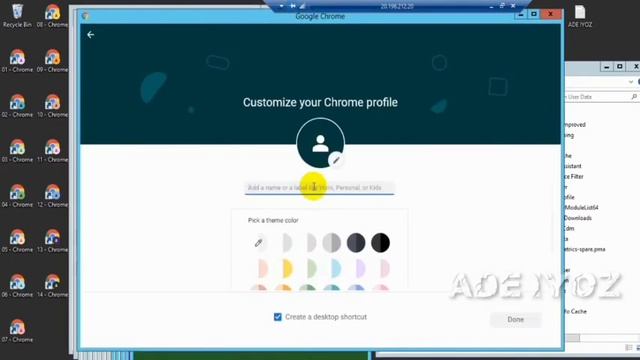This screenshot has width=640, height=360.
Task: Select the 05 - Chrome desktop shortcut
Action: [x=17, y=240]
